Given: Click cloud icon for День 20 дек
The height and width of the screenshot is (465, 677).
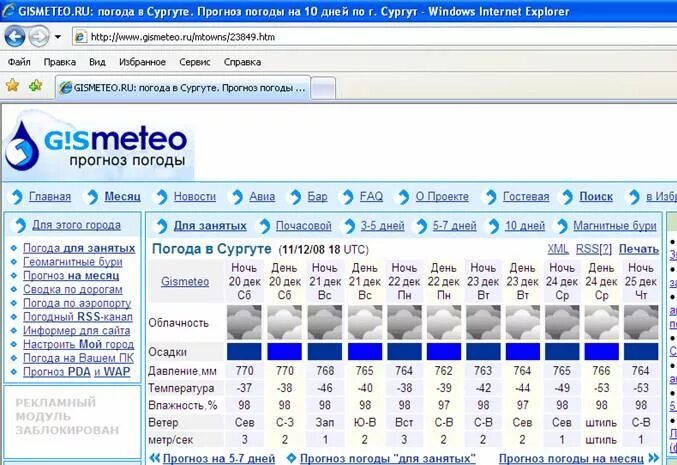Looking at the screenshot, I should [285, 322].
